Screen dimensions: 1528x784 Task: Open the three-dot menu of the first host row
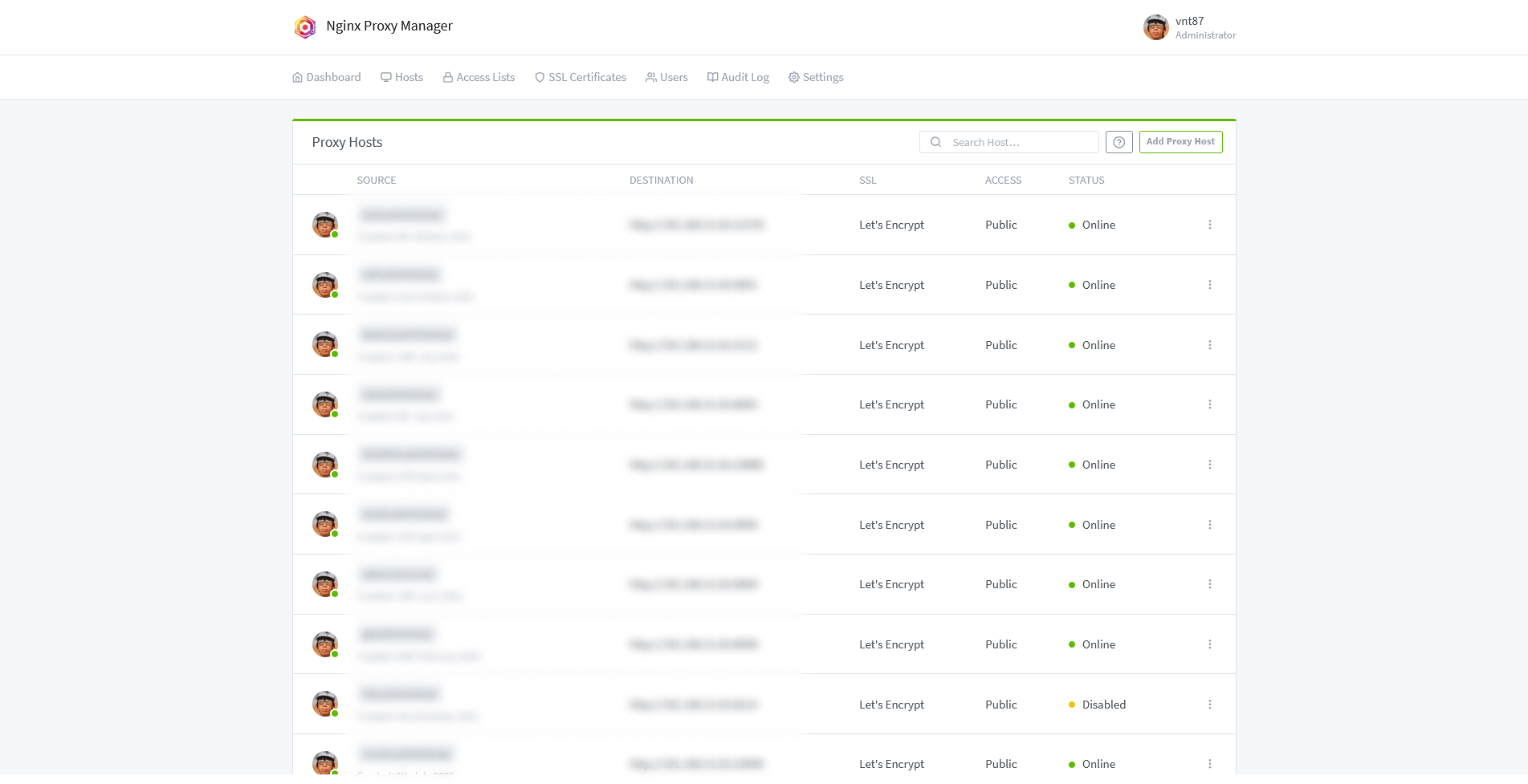click(1210, 225)
